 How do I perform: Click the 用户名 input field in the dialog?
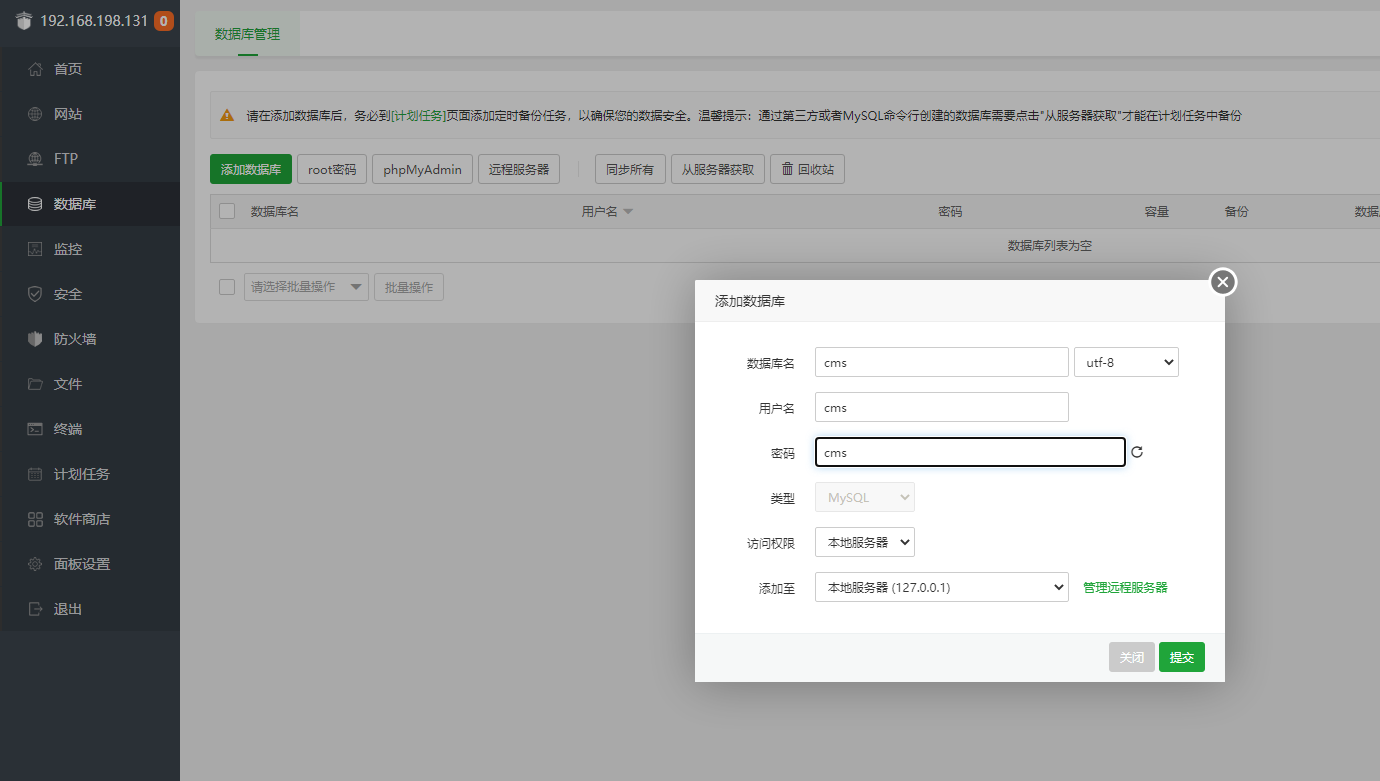[x=942, y=407]
